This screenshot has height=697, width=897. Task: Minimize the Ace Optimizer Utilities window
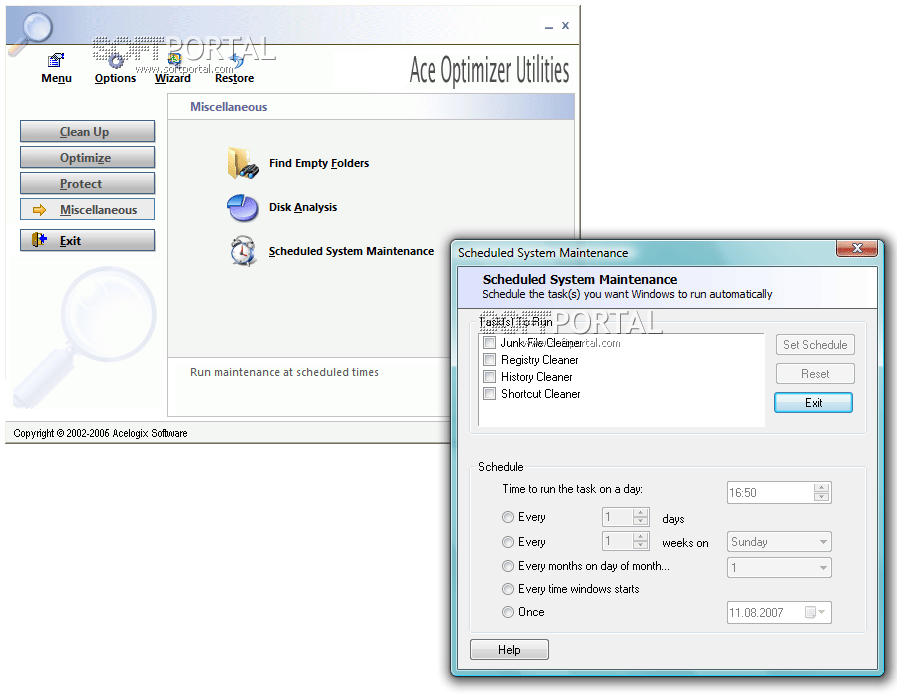549,26
